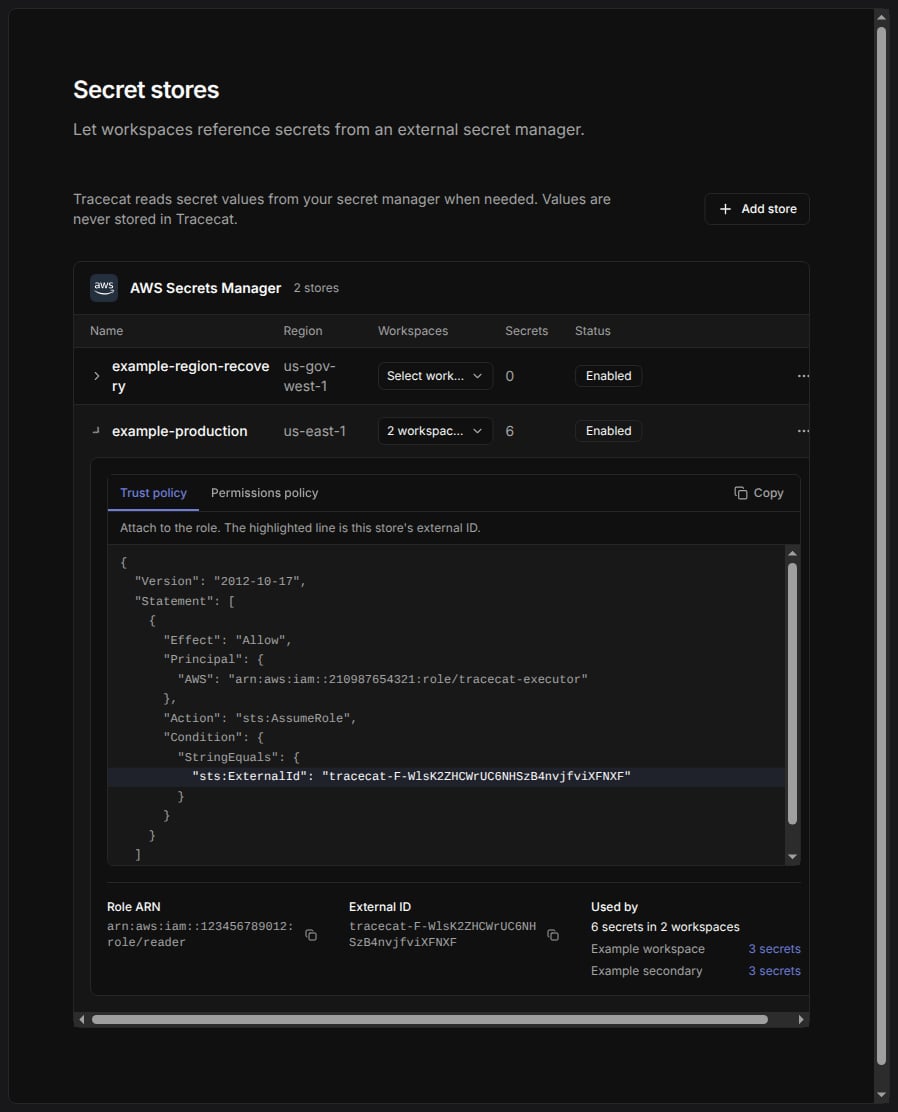Click the policy code scroll up arrow
The width and height of the screenshot is (898, 1112).
click(x=792, y=553)
